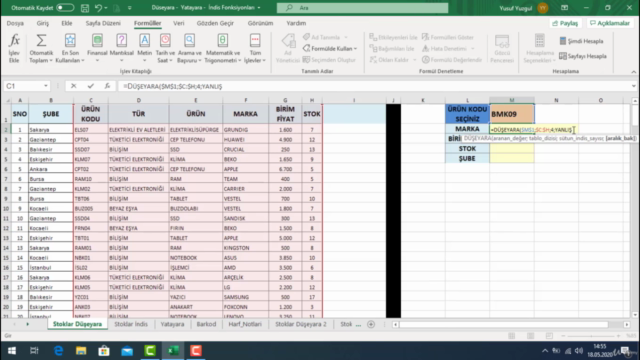Open the Sayfa Düzeni tab
The height and width of the screenshot is (360, 640).
[103, 23]
